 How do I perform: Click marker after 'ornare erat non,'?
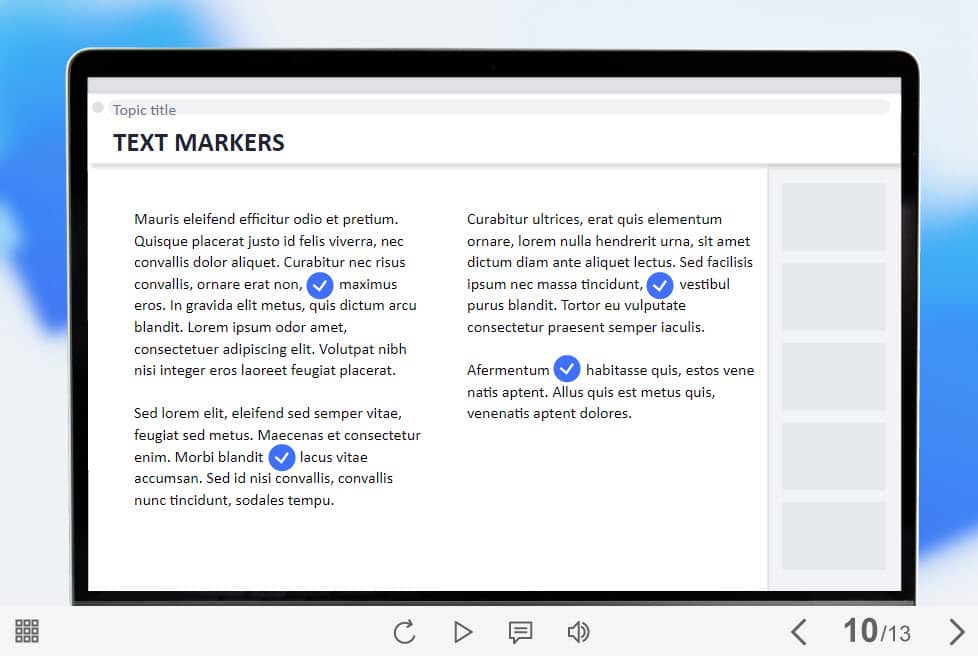pos(320,285)
